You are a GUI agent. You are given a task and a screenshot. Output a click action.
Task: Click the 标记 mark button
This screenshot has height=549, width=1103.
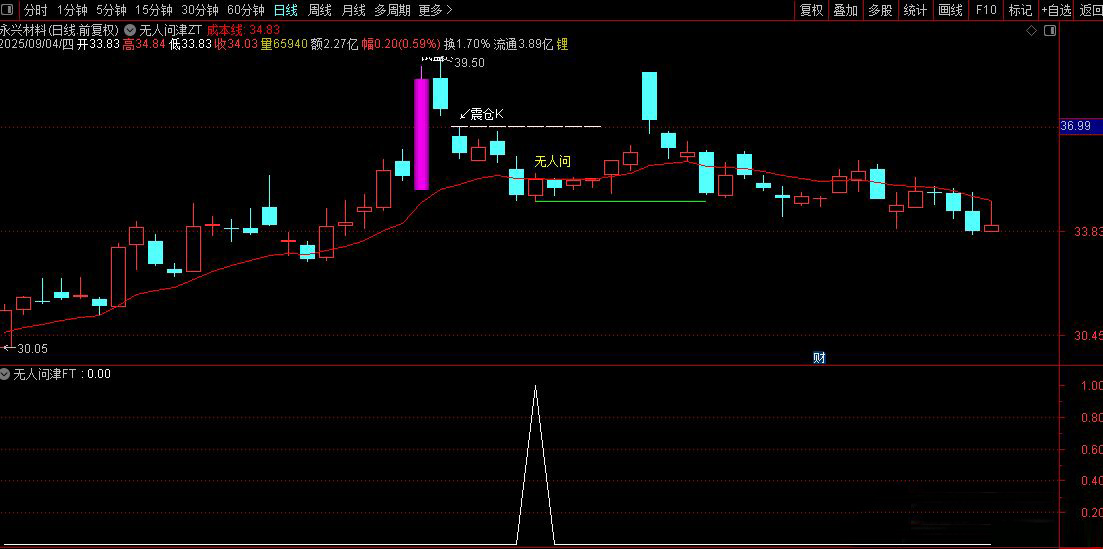[x=1020, y=10]
